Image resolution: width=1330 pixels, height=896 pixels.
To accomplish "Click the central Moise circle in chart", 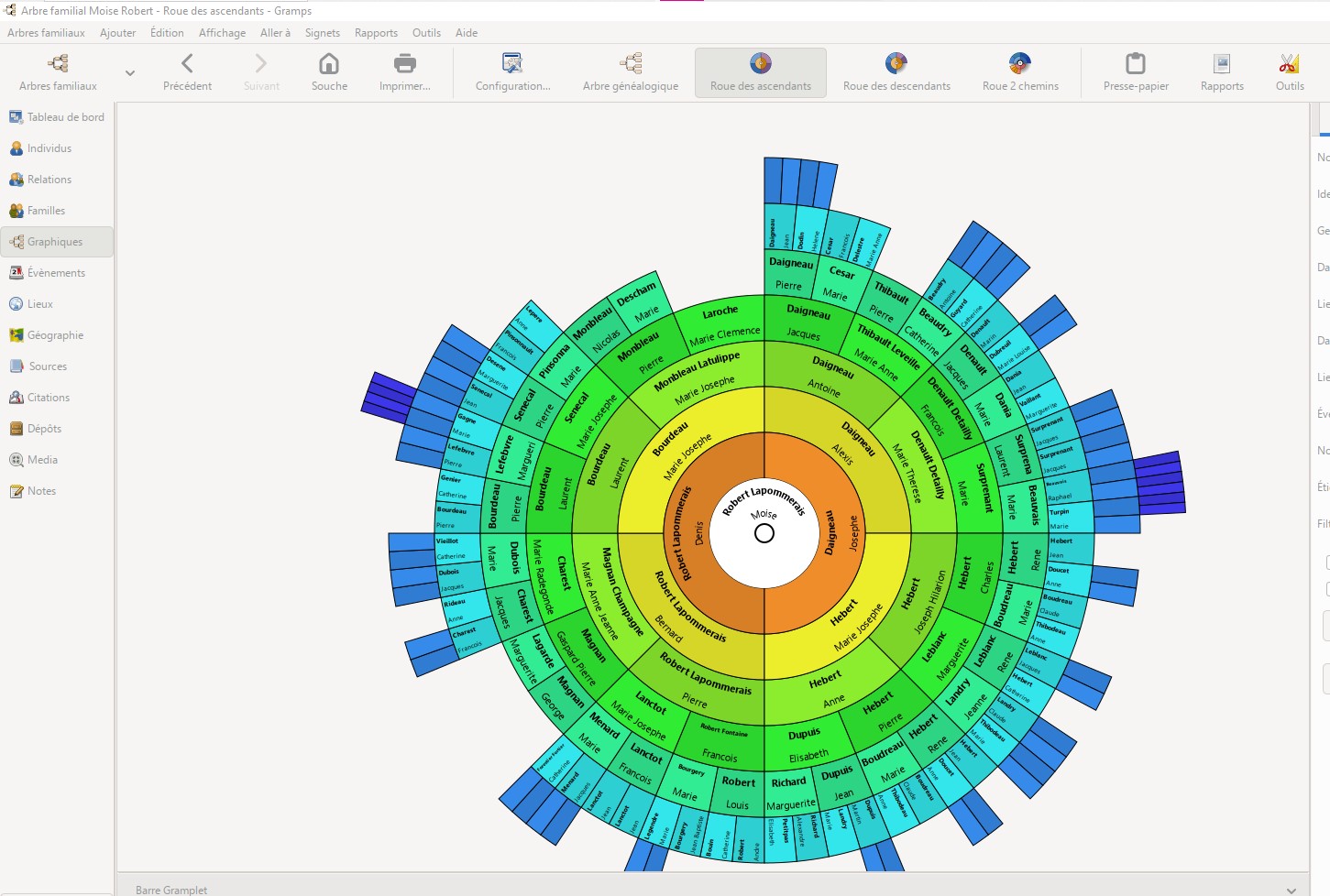I will coord(764,533).
